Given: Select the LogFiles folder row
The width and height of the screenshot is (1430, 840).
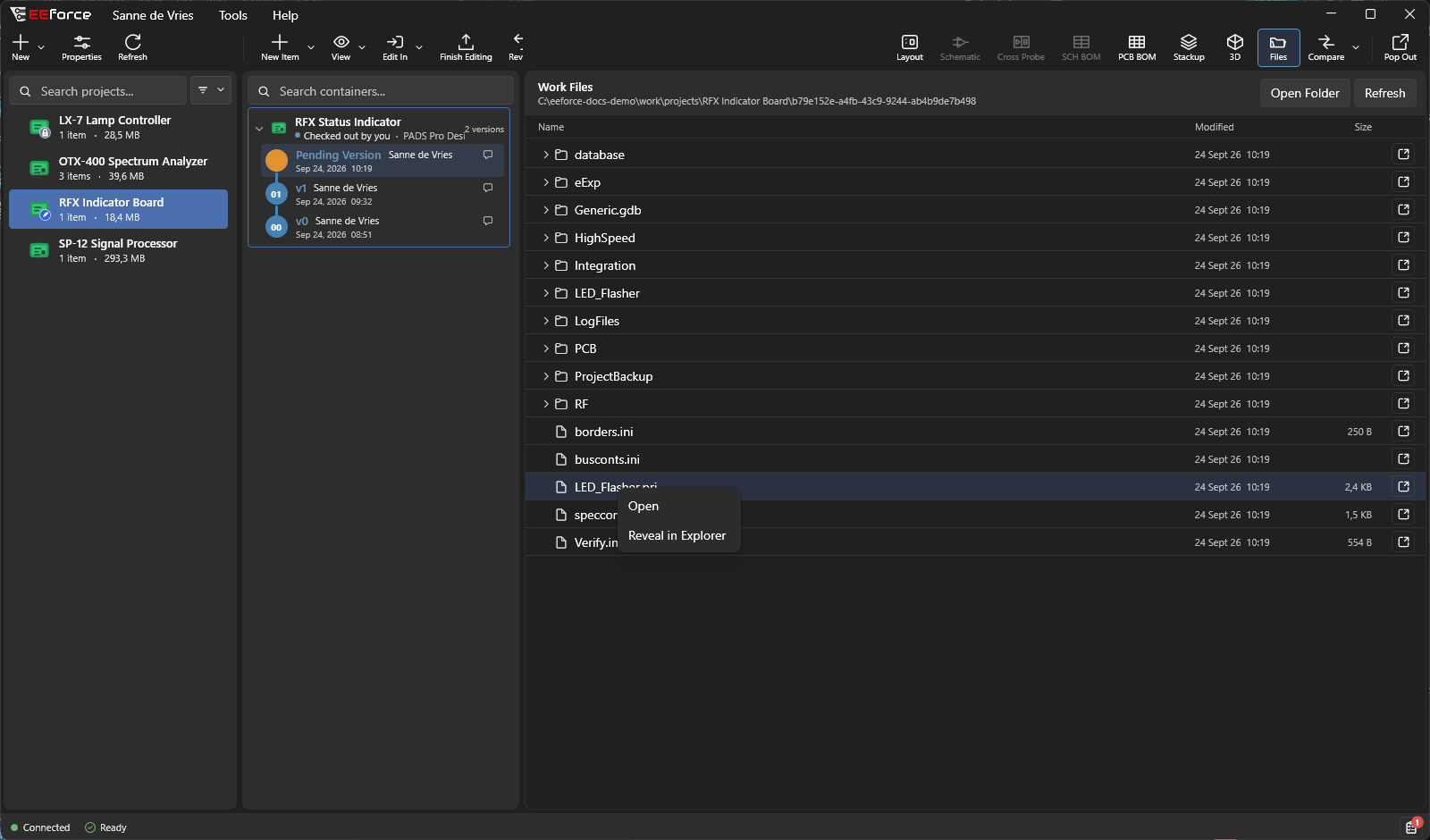Looking at the screenshot, I should click(975, 321).
